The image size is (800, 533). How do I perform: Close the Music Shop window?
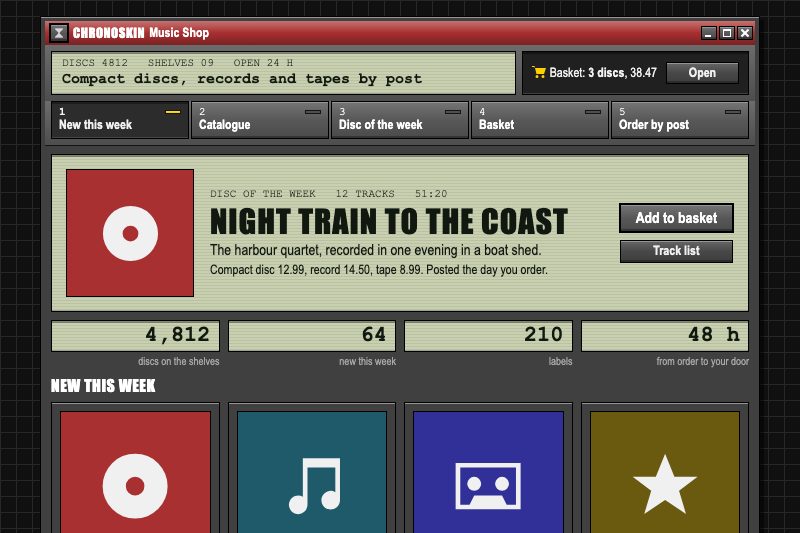(745, 33)
